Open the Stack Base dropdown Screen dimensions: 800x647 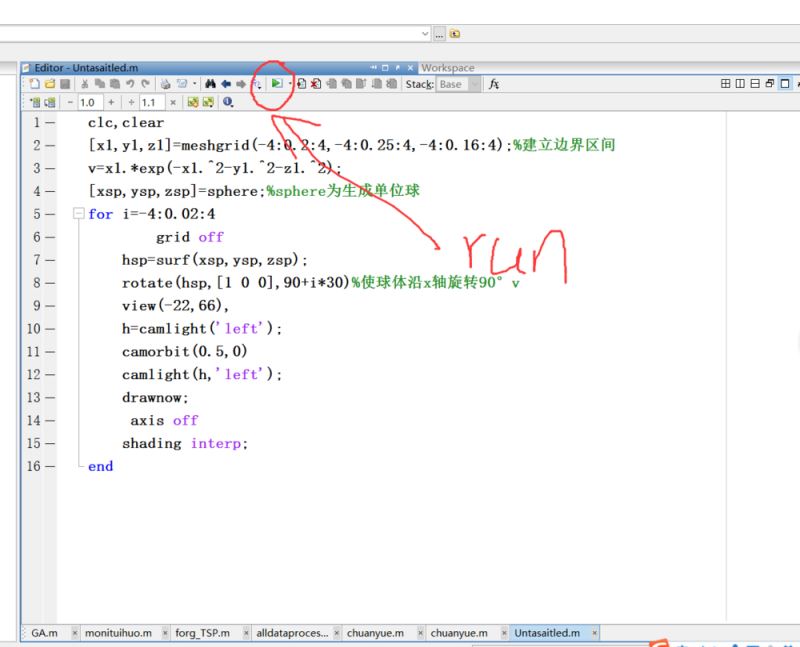click(459, 84)
